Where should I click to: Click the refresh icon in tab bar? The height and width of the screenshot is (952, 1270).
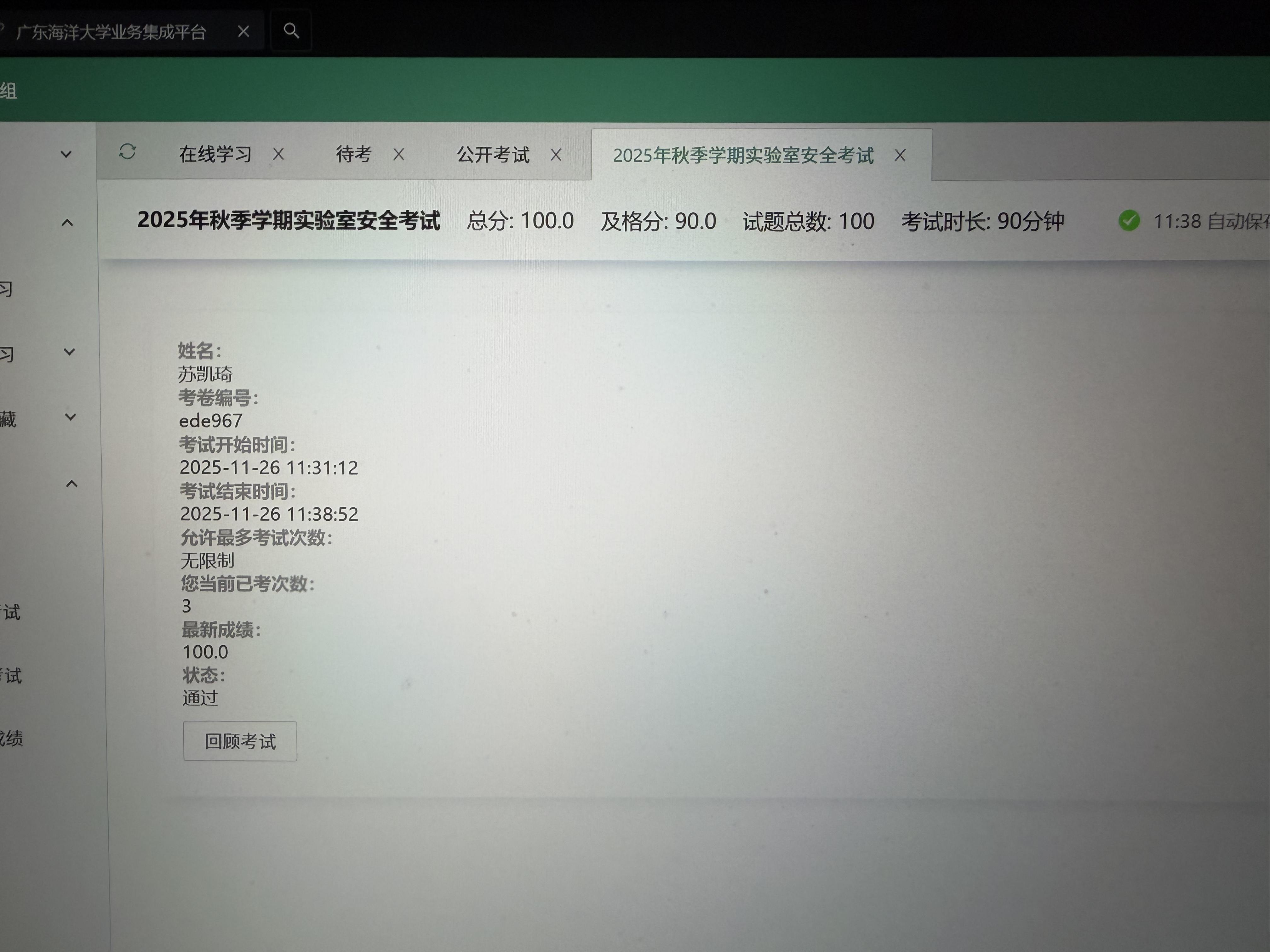pyautogui.click(x=127, y=152)
